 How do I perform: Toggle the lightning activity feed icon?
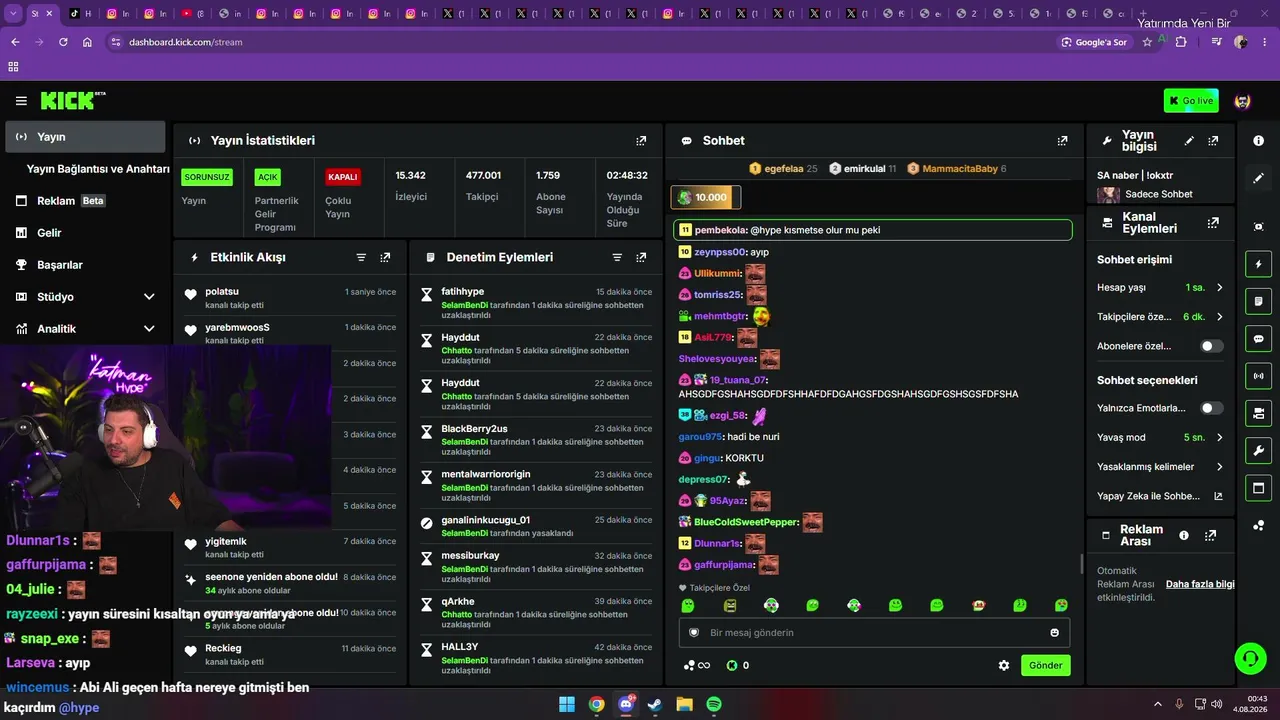click(x=1258, y=264)
